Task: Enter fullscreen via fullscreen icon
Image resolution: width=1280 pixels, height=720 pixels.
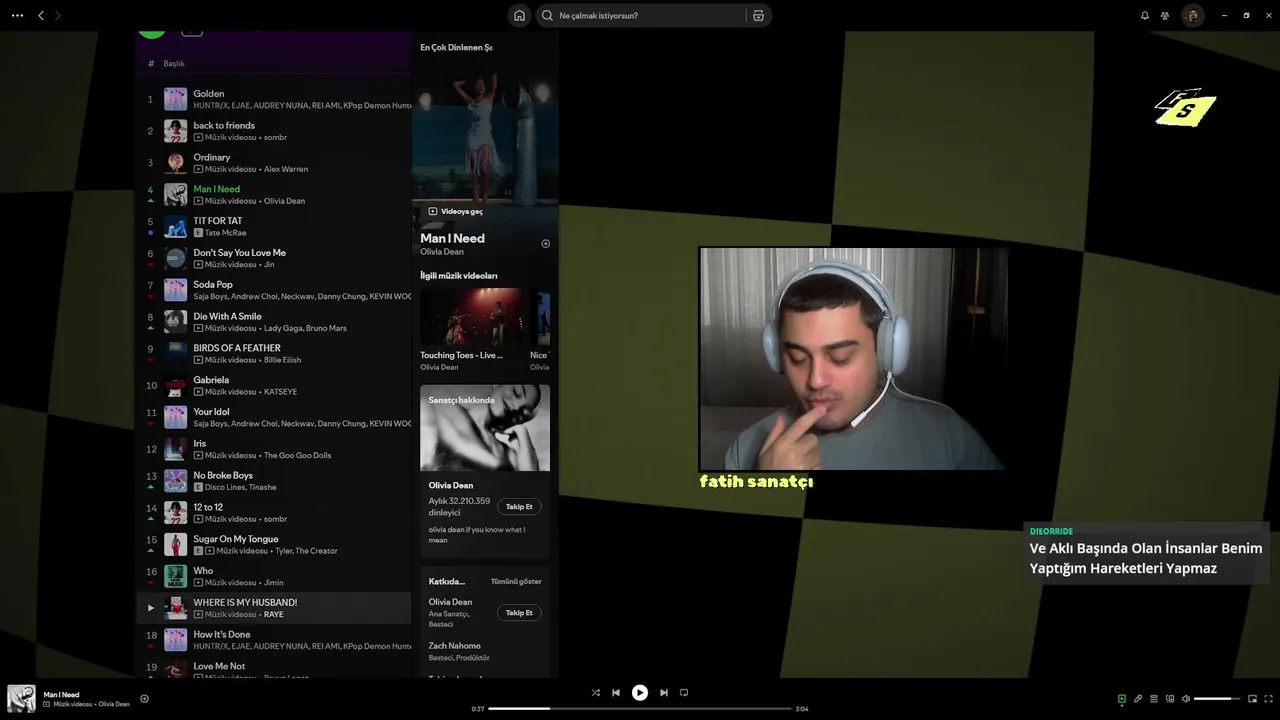Action: (x=1269, y=699)
